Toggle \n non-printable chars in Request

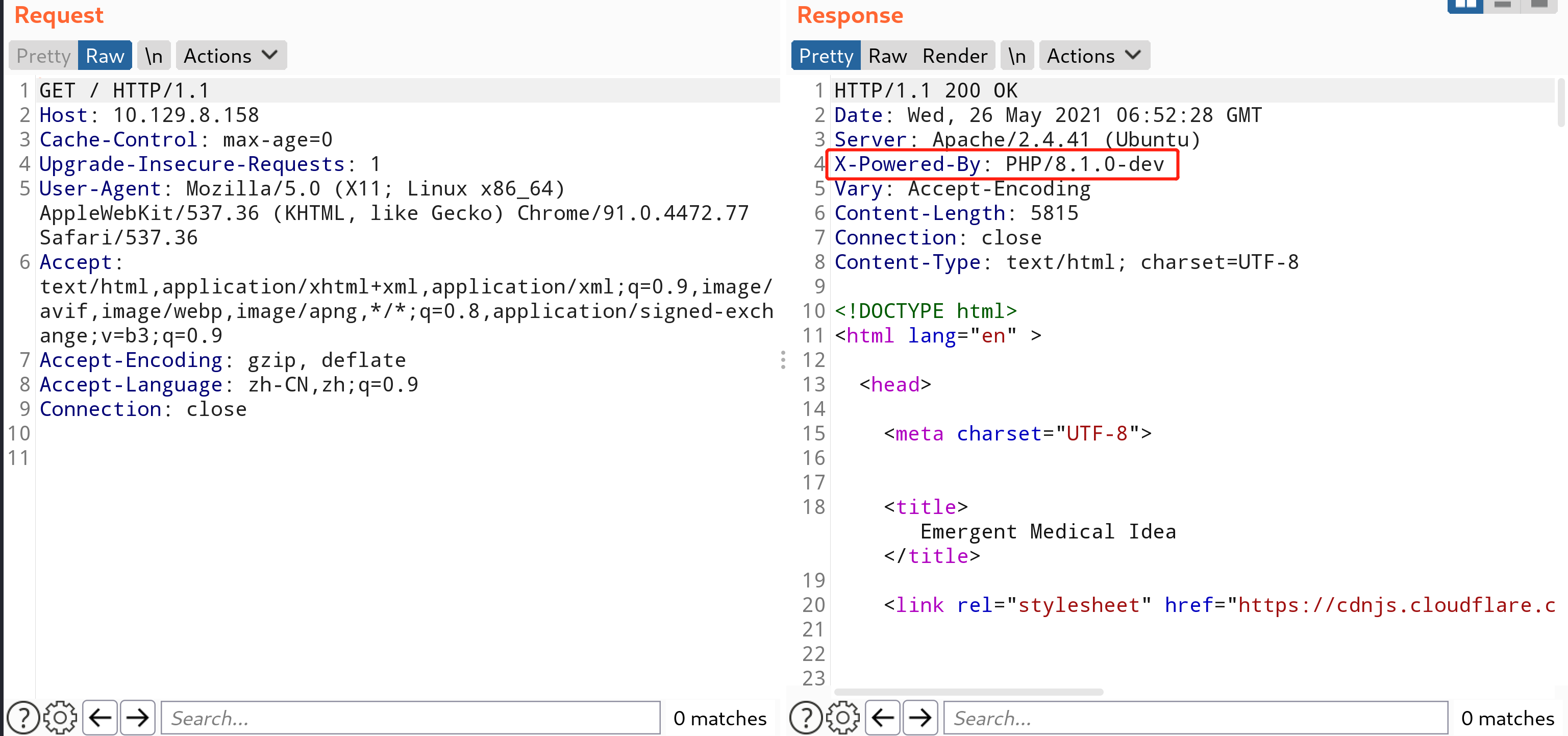[154, 56]
